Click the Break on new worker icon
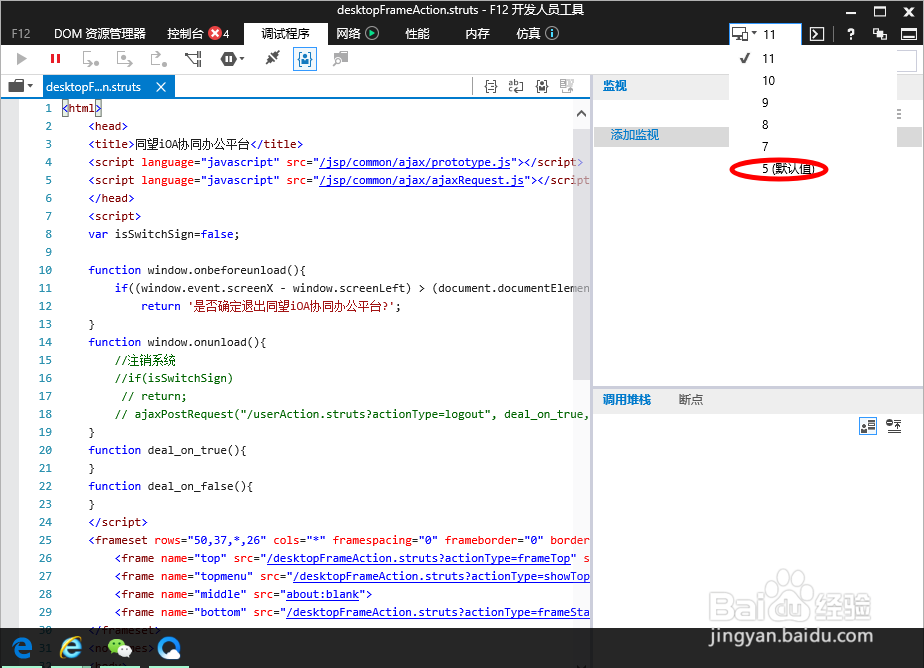Screen dimensions: 924x668 click(x=193, y=59)
